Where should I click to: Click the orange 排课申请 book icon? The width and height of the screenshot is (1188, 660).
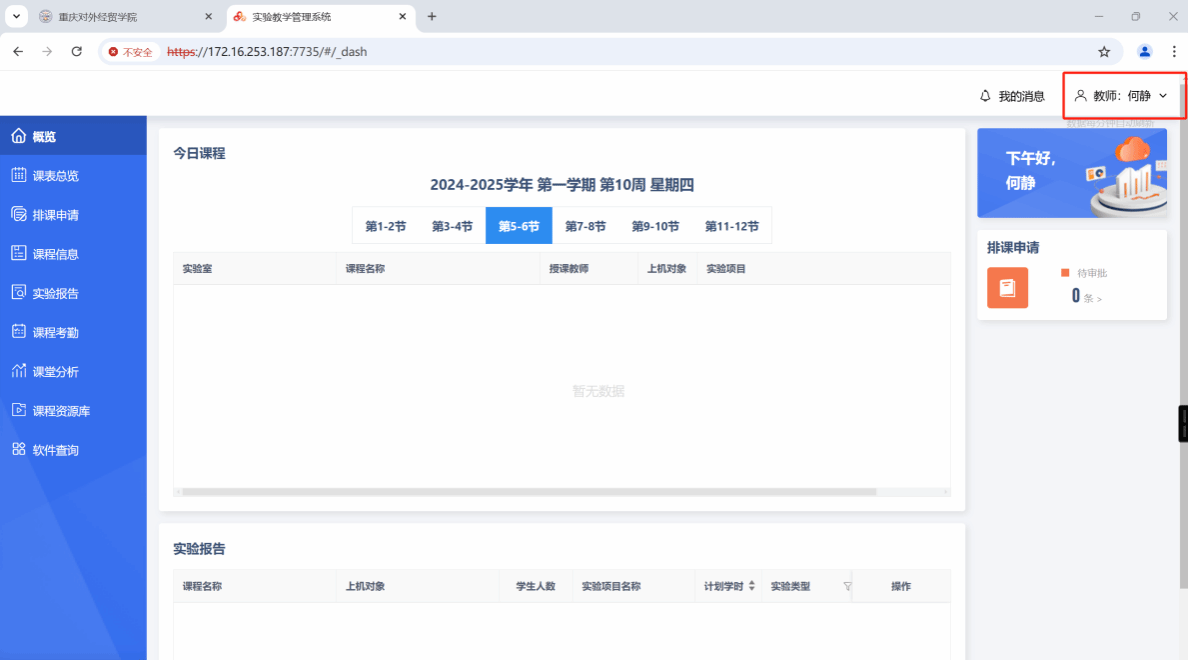(1007, 288)
